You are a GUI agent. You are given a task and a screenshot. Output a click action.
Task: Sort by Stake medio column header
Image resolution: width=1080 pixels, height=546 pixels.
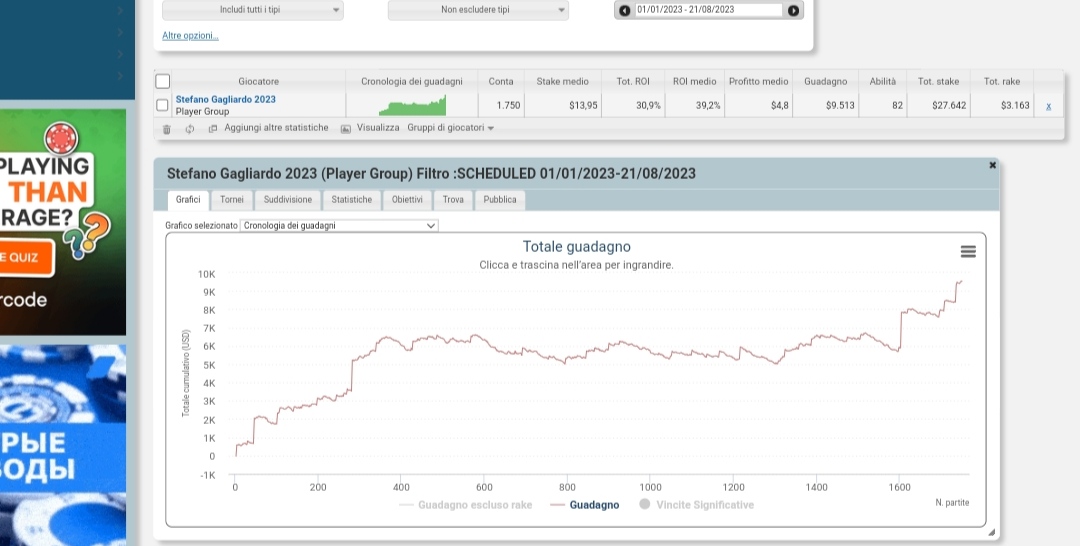coord(562,81)
